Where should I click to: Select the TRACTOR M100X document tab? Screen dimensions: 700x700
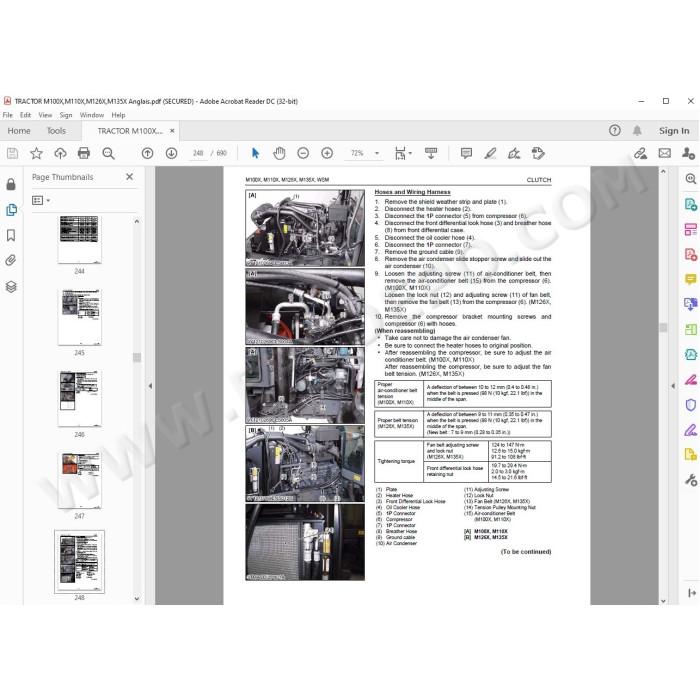129,131
